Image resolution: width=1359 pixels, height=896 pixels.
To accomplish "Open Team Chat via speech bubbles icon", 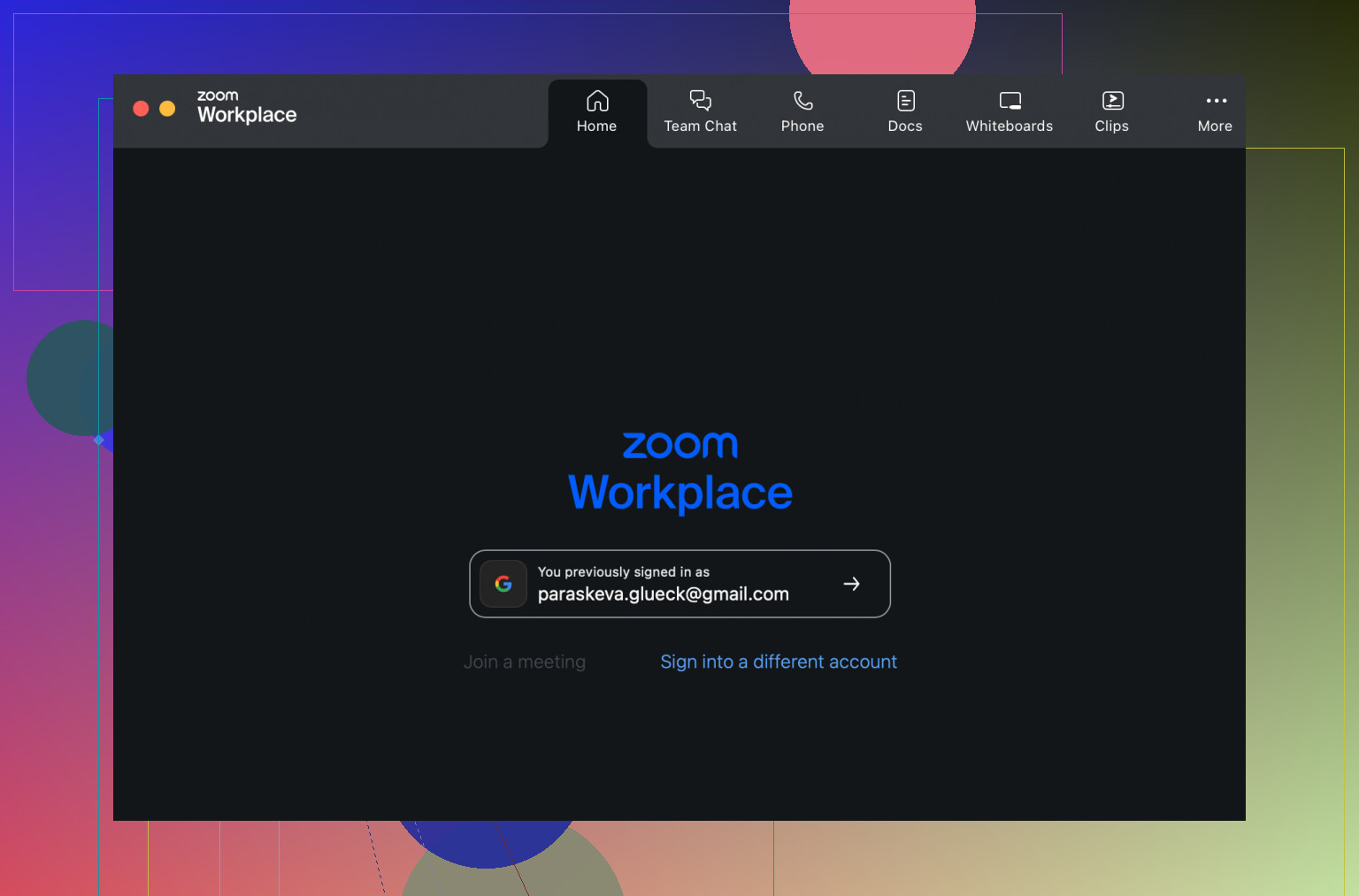I will coord(700,101).
